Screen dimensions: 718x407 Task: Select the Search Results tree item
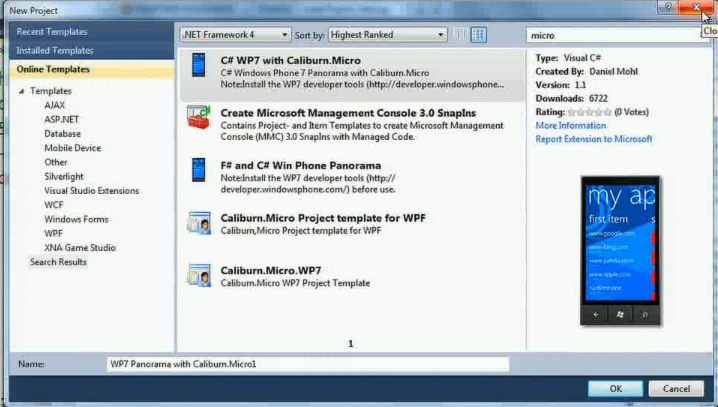(58, 262)
